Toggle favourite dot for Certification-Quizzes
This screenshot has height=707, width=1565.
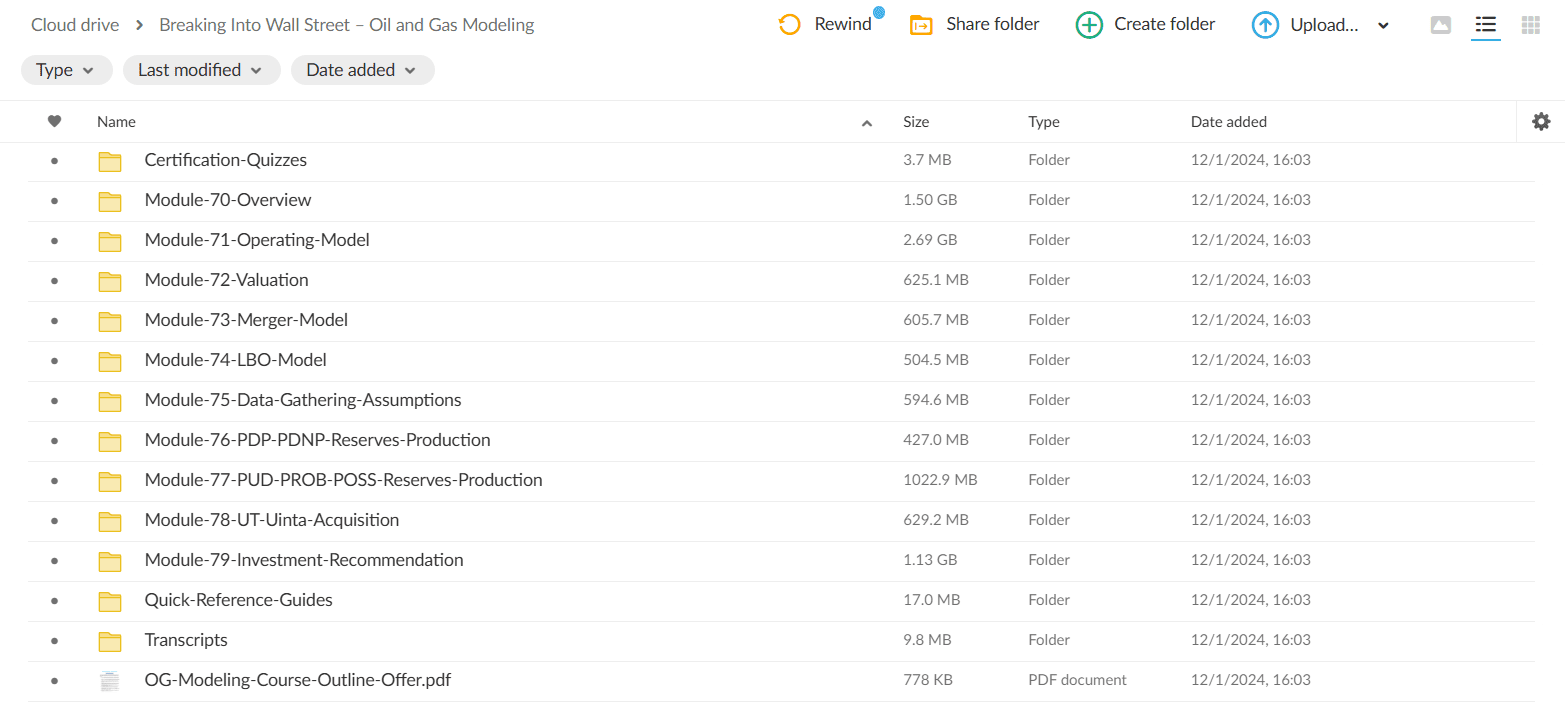54,160
